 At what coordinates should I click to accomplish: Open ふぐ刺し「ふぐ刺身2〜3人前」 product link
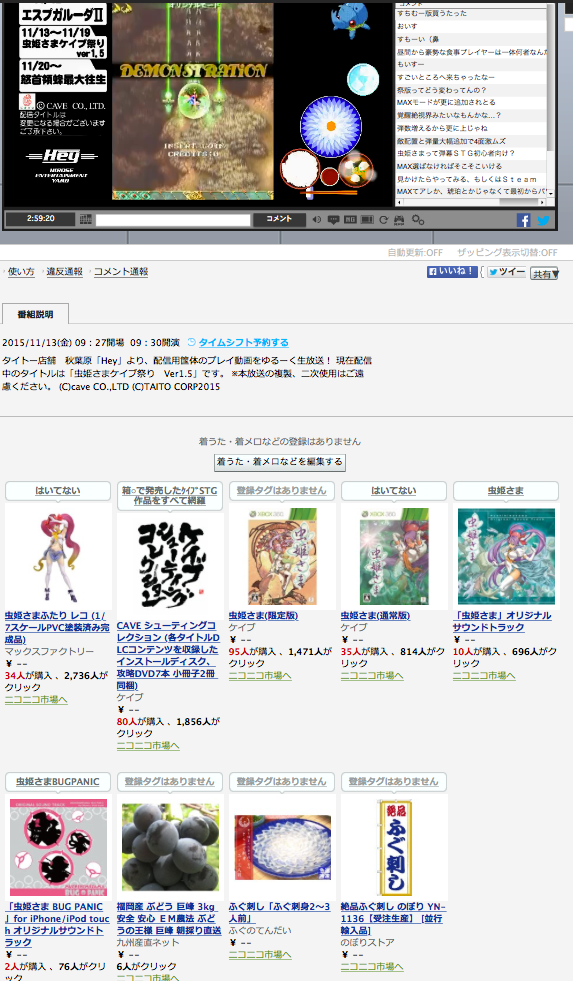[x=280, y=912]
